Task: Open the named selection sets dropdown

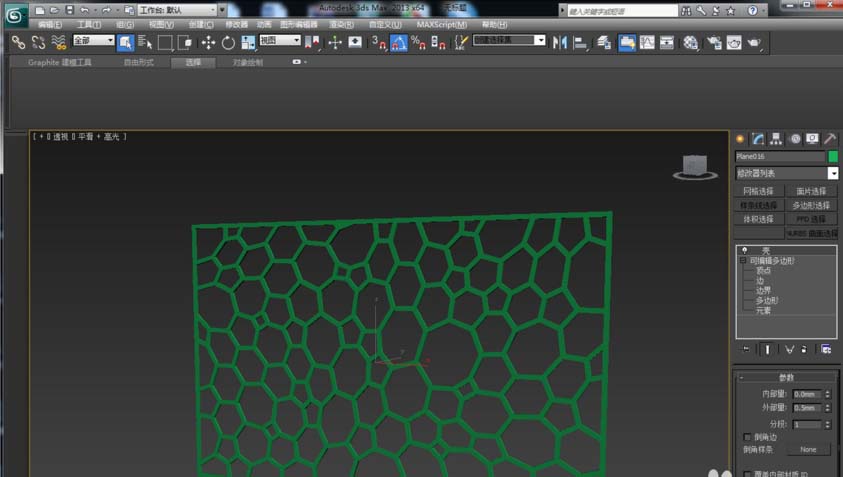Action: coord(509,40)
